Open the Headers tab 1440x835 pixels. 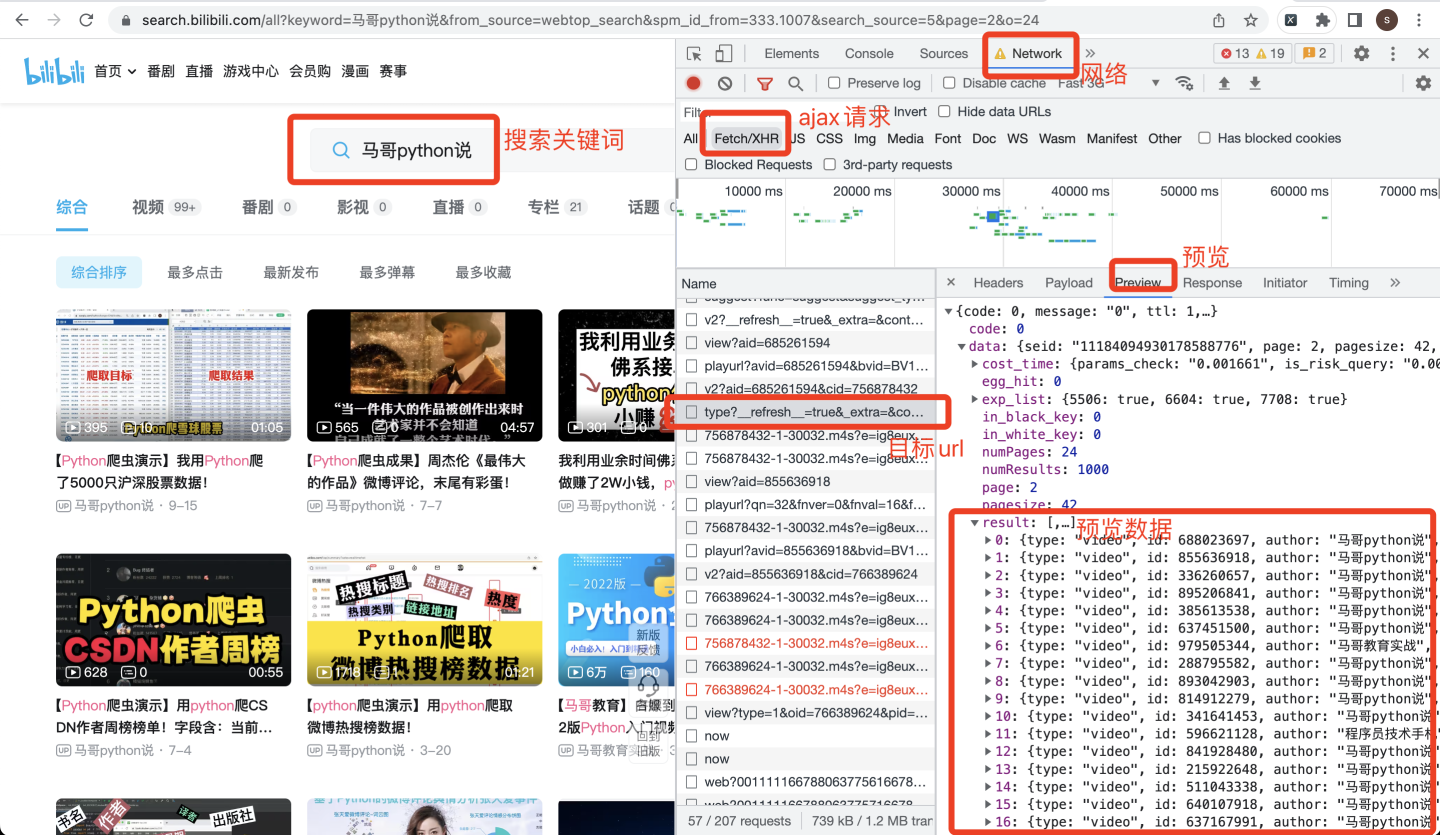click(x=998, y=283)
